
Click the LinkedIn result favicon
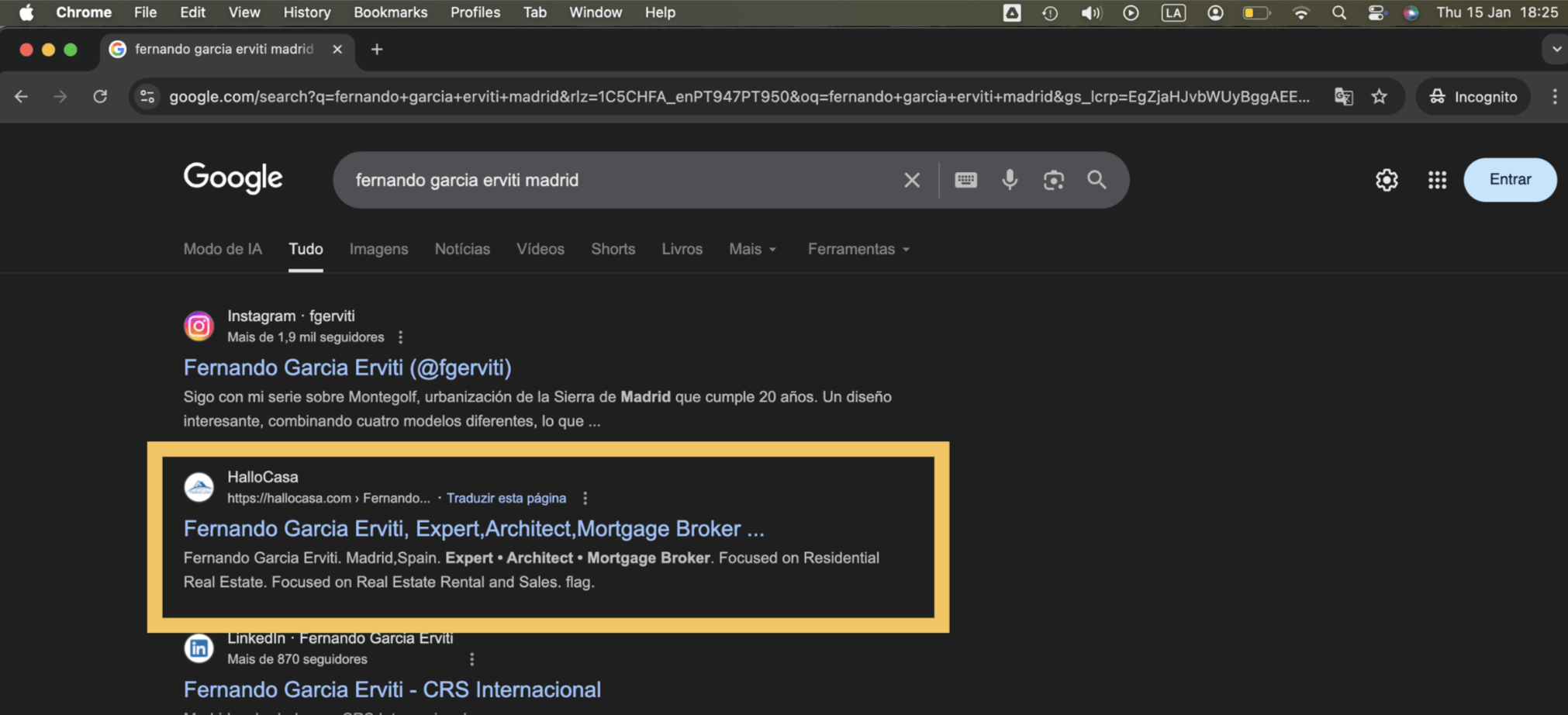(x=199, y=648)
